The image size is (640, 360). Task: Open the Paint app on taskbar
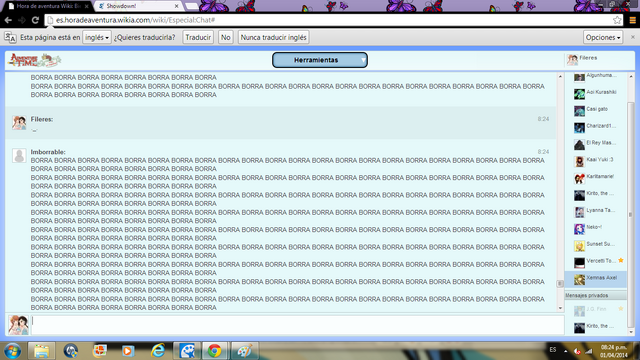(244, 351)
